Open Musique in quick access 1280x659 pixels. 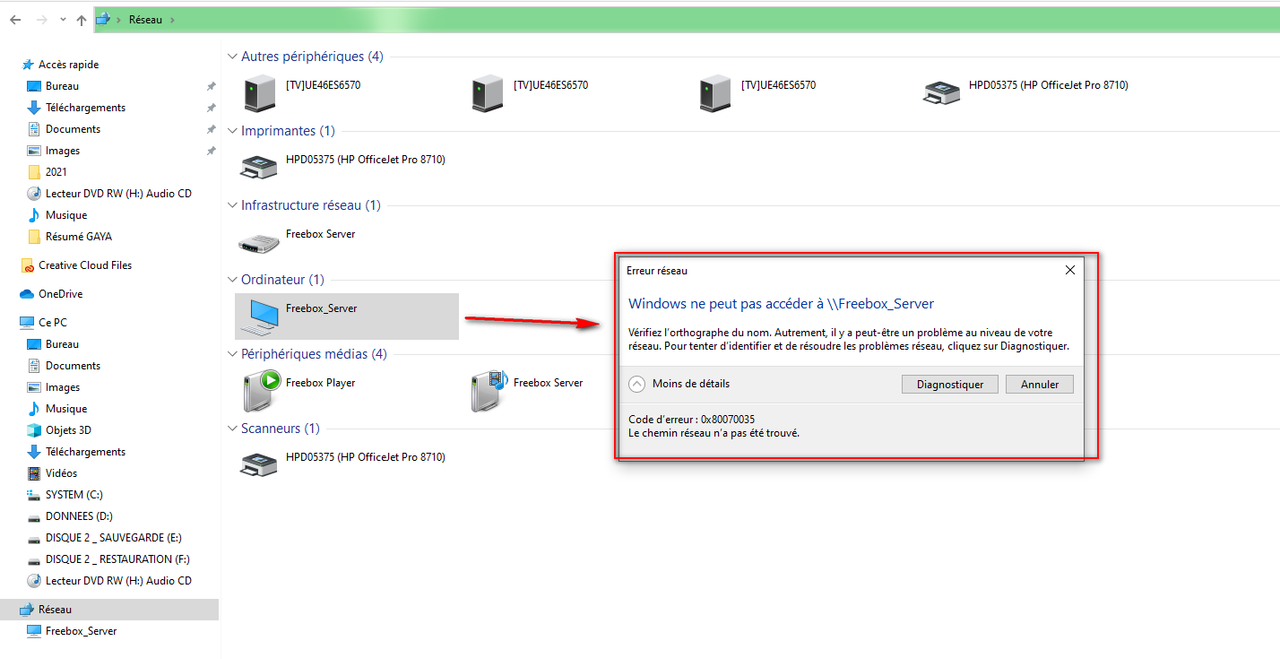pos(66,215)
